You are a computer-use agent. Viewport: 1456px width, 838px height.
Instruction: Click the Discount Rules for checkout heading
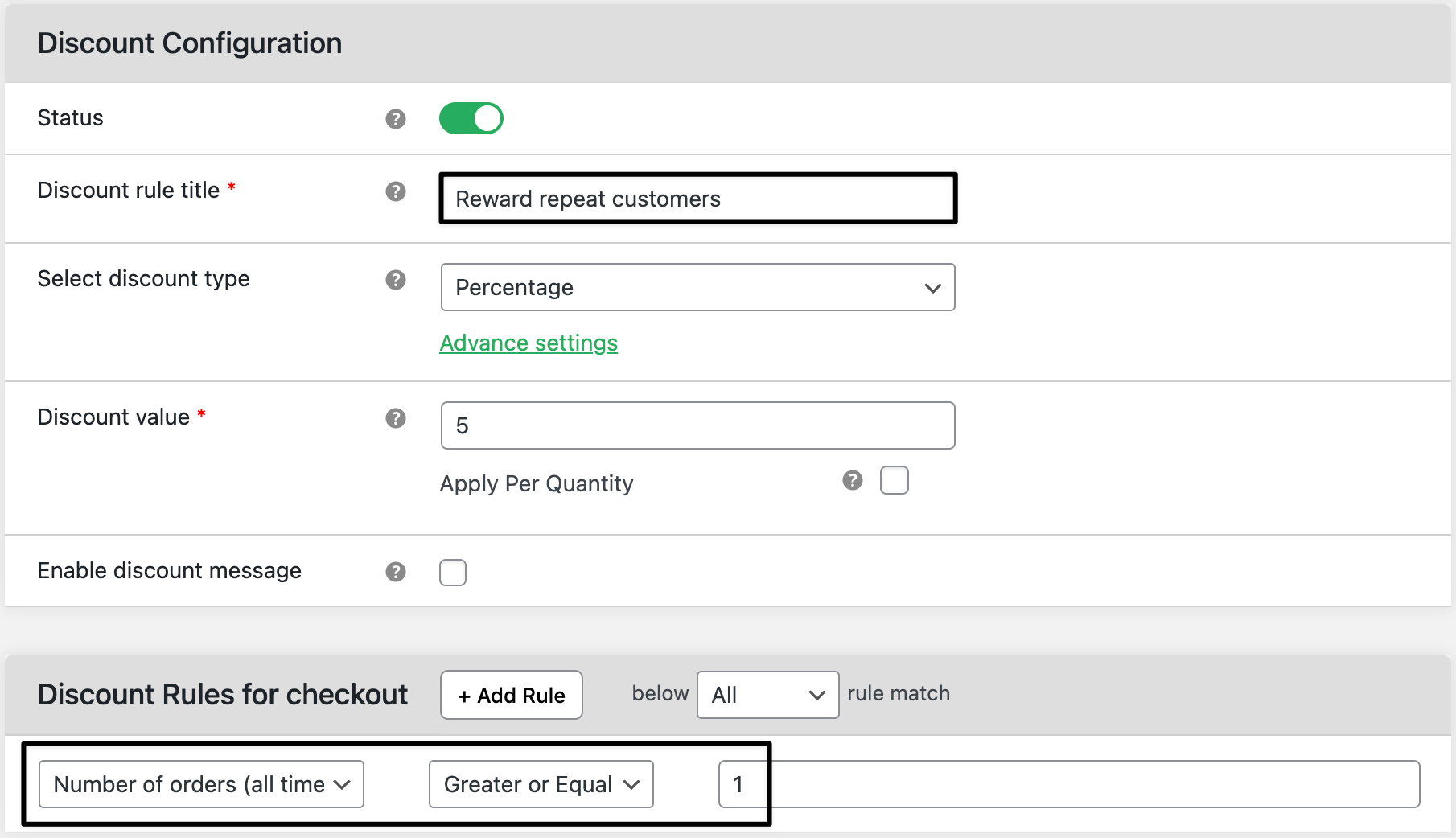(x=222, y=695)
